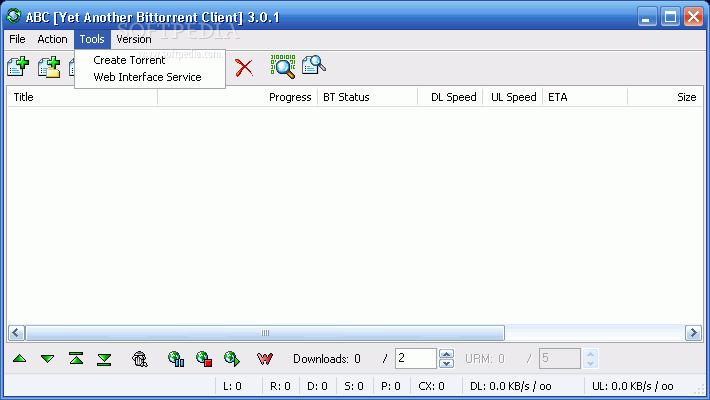Viewport: 710px width, 400px height.
Task: Click the red W web service icon
Action: click(x=264, y=359)
